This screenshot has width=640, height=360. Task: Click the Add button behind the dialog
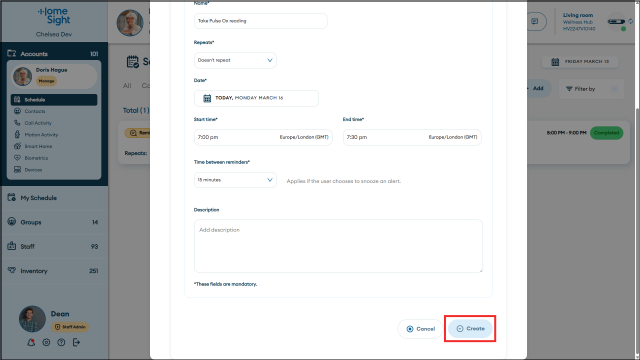[x=538, y=89]
